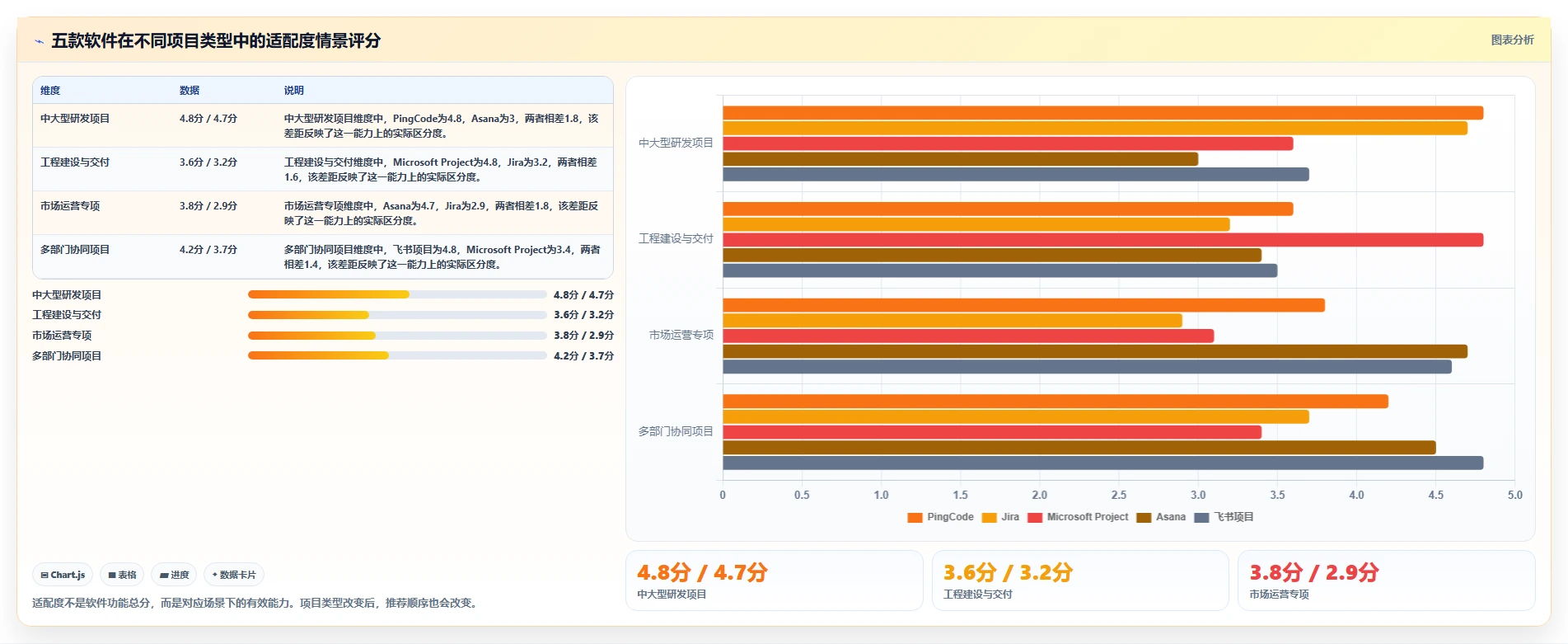This screenshot has width=1568, height=644.
Task: Click the description mentioning Microsoft Project为4.8, Jira为3.2
Action: tap(442, 170)
